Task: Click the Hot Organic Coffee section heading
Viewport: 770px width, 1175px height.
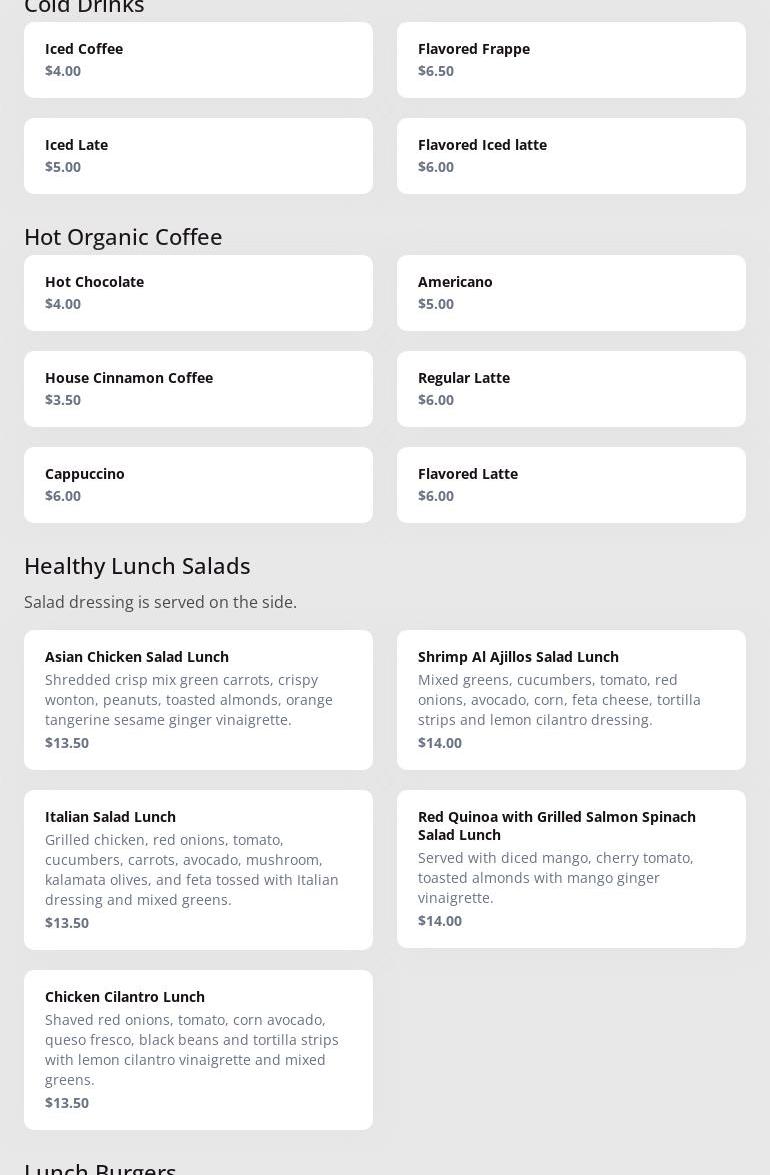Action: [x=123, y=237]
